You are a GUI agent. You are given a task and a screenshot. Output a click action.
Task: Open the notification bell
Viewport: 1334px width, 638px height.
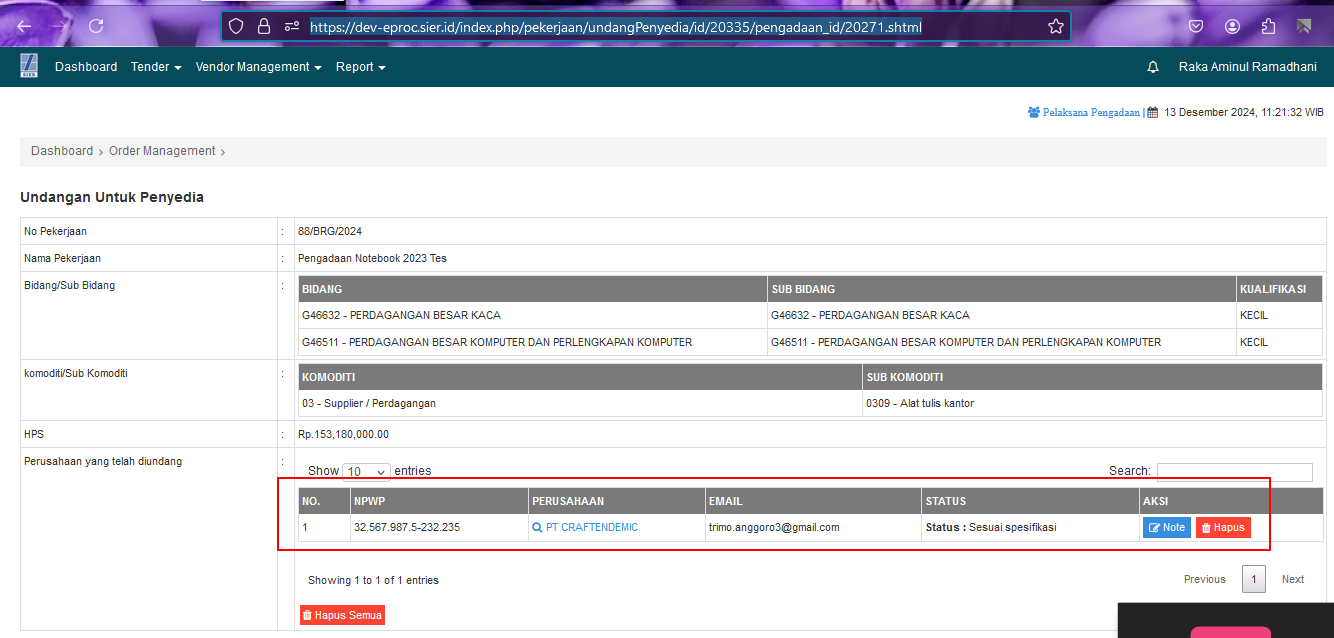pos(1153,67)
